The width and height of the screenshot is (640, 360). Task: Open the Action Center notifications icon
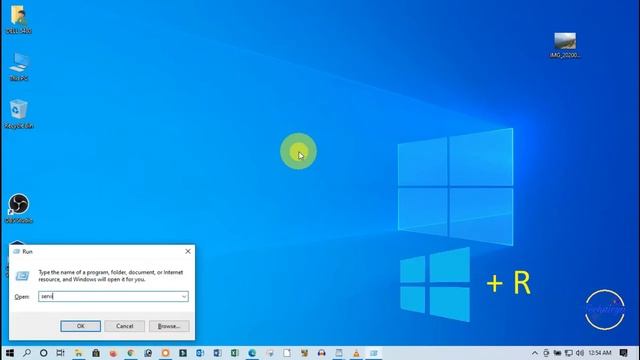point(624,353)
